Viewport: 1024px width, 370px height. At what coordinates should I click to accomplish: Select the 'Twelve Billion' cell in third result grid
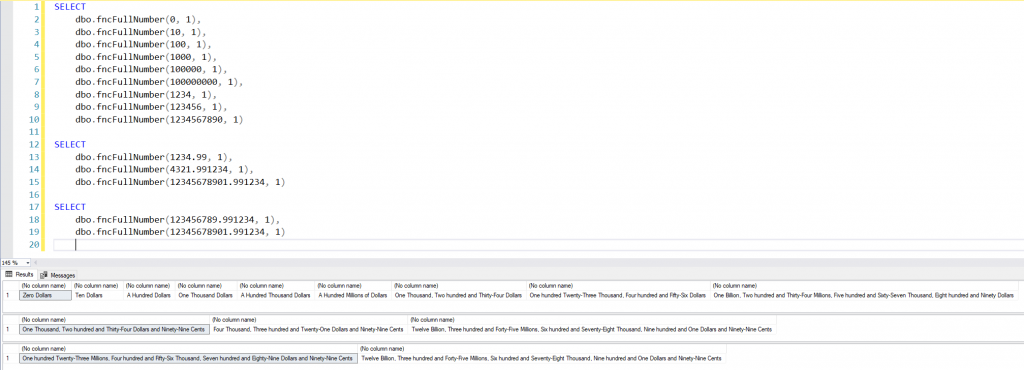(x=542, y=358)
